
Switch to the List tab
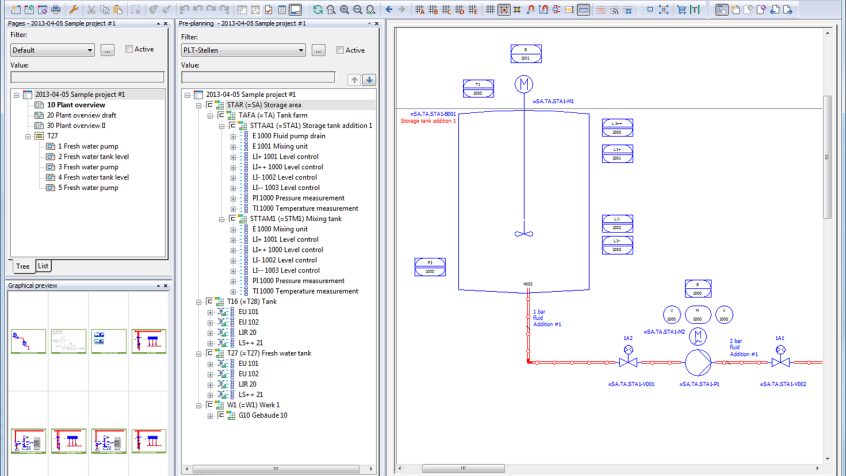43,266
